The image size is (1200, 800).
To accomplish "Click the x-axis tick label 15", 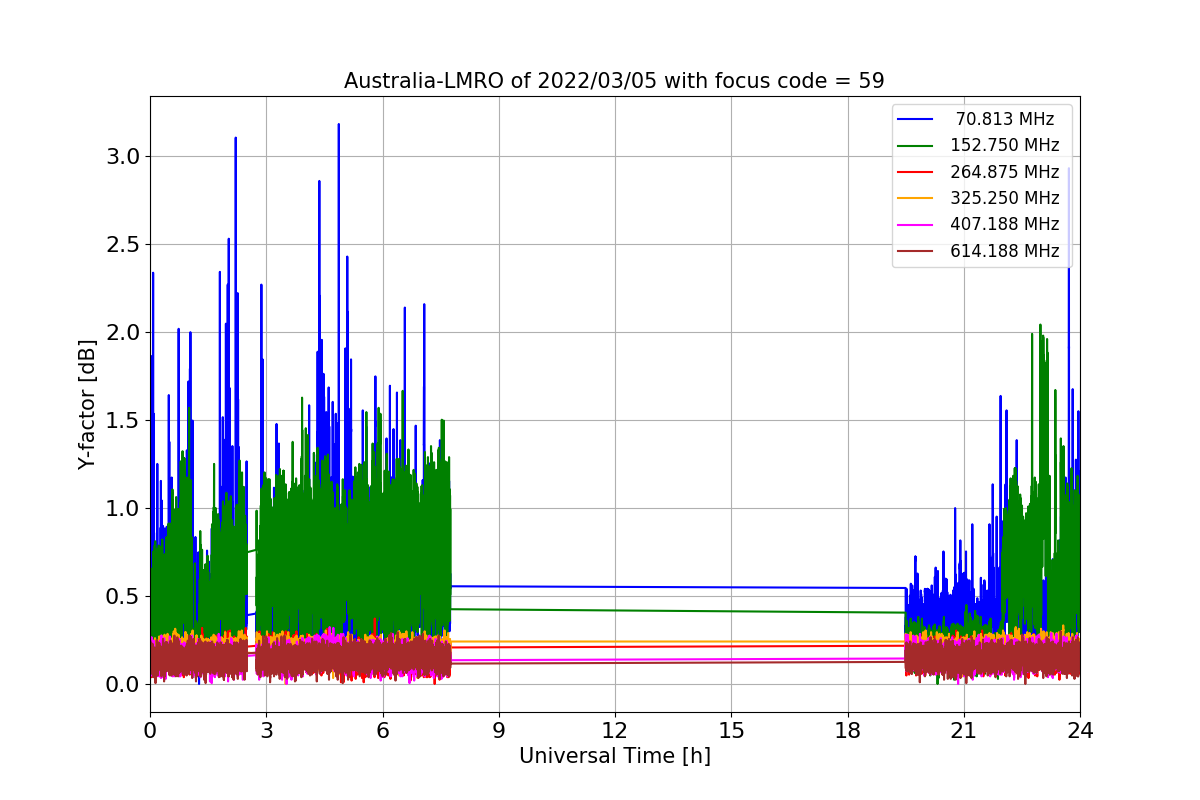I will tap(731, 731).
